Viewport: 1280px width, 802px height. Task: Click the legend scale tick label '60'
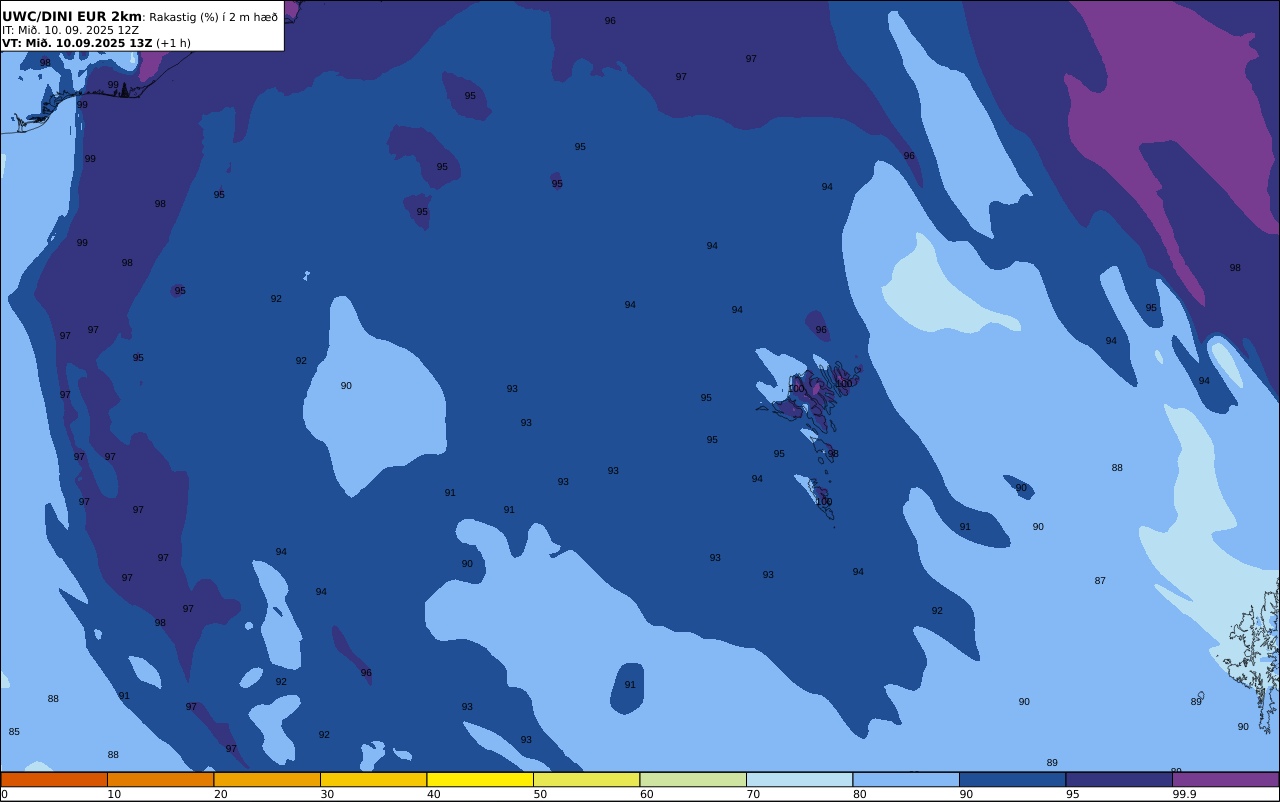[646, 794]
